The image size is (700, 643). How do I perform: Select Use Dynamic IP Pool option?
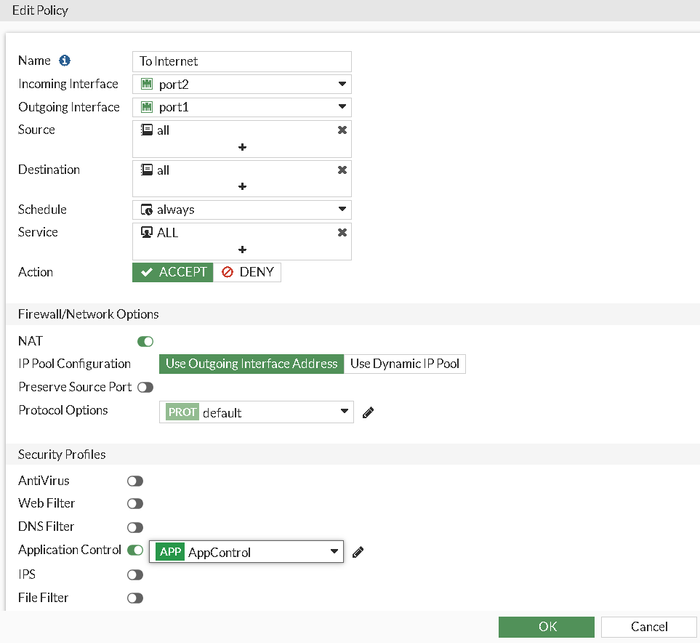[x=405, y=364]
